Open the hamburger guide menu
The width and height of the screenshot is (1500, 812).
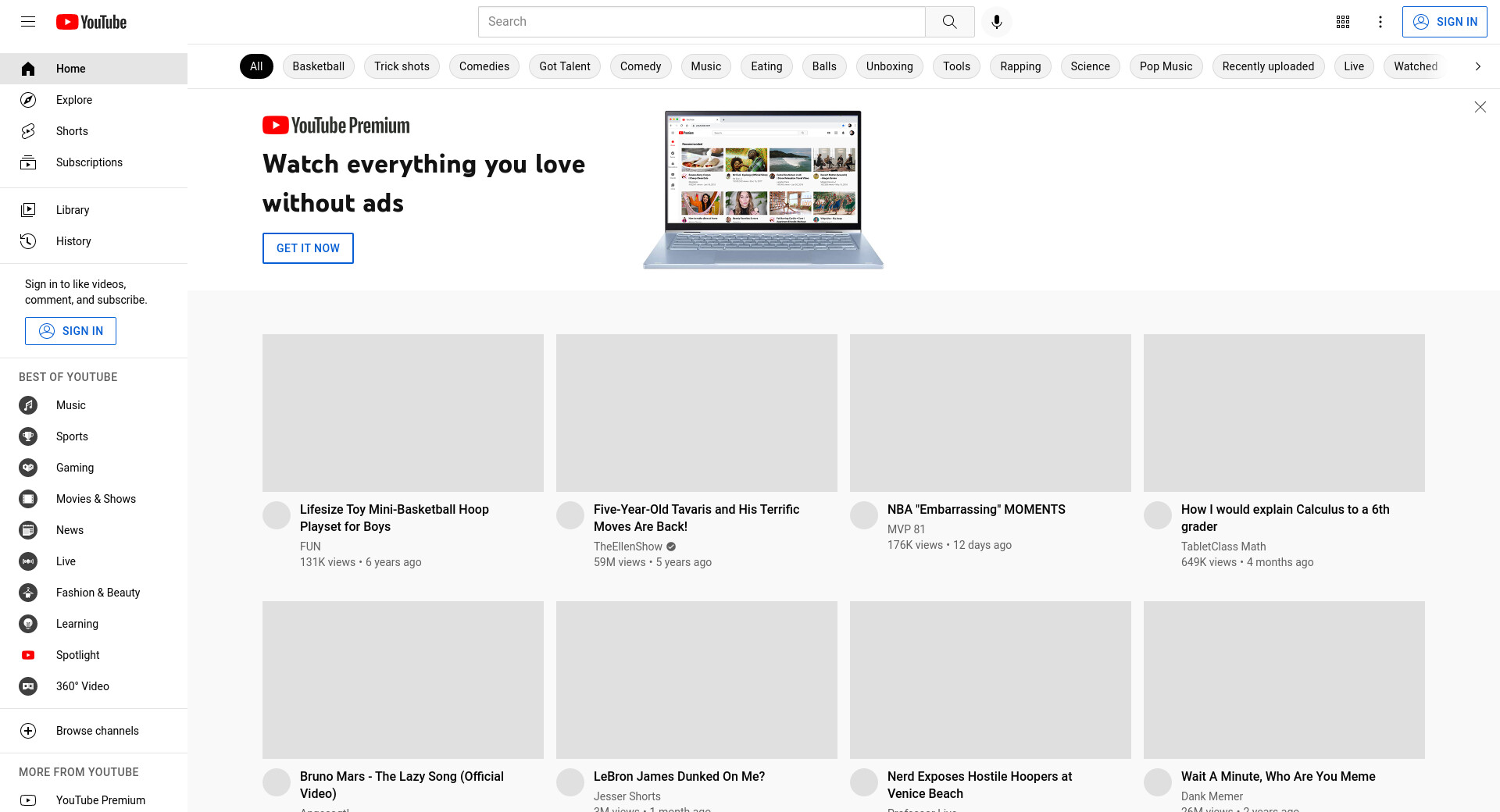tap(28, 22)
